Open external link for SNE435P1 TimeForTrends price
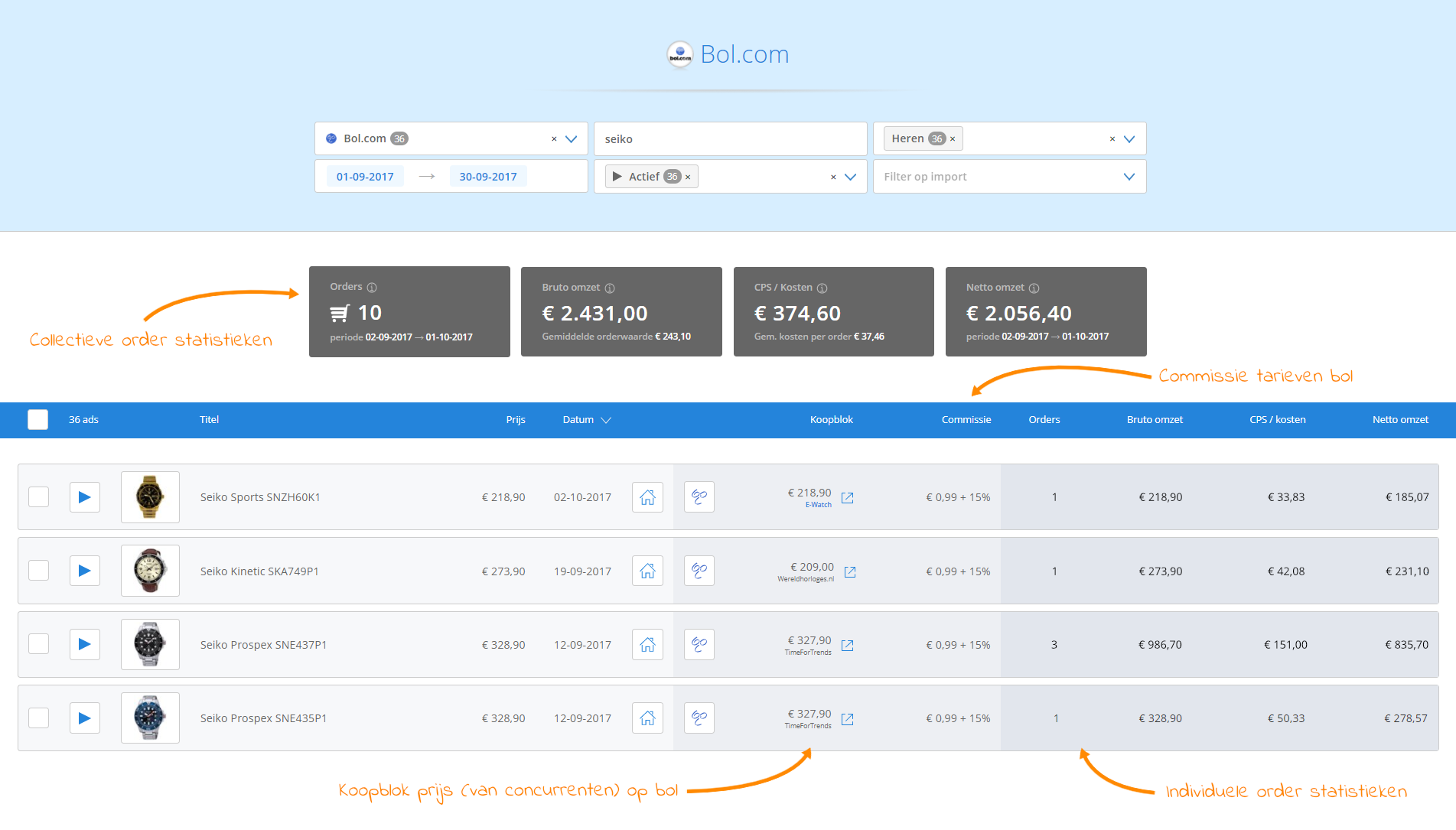Image resolution: width=1456 pixels, height=830 pixels. [848, 719]
